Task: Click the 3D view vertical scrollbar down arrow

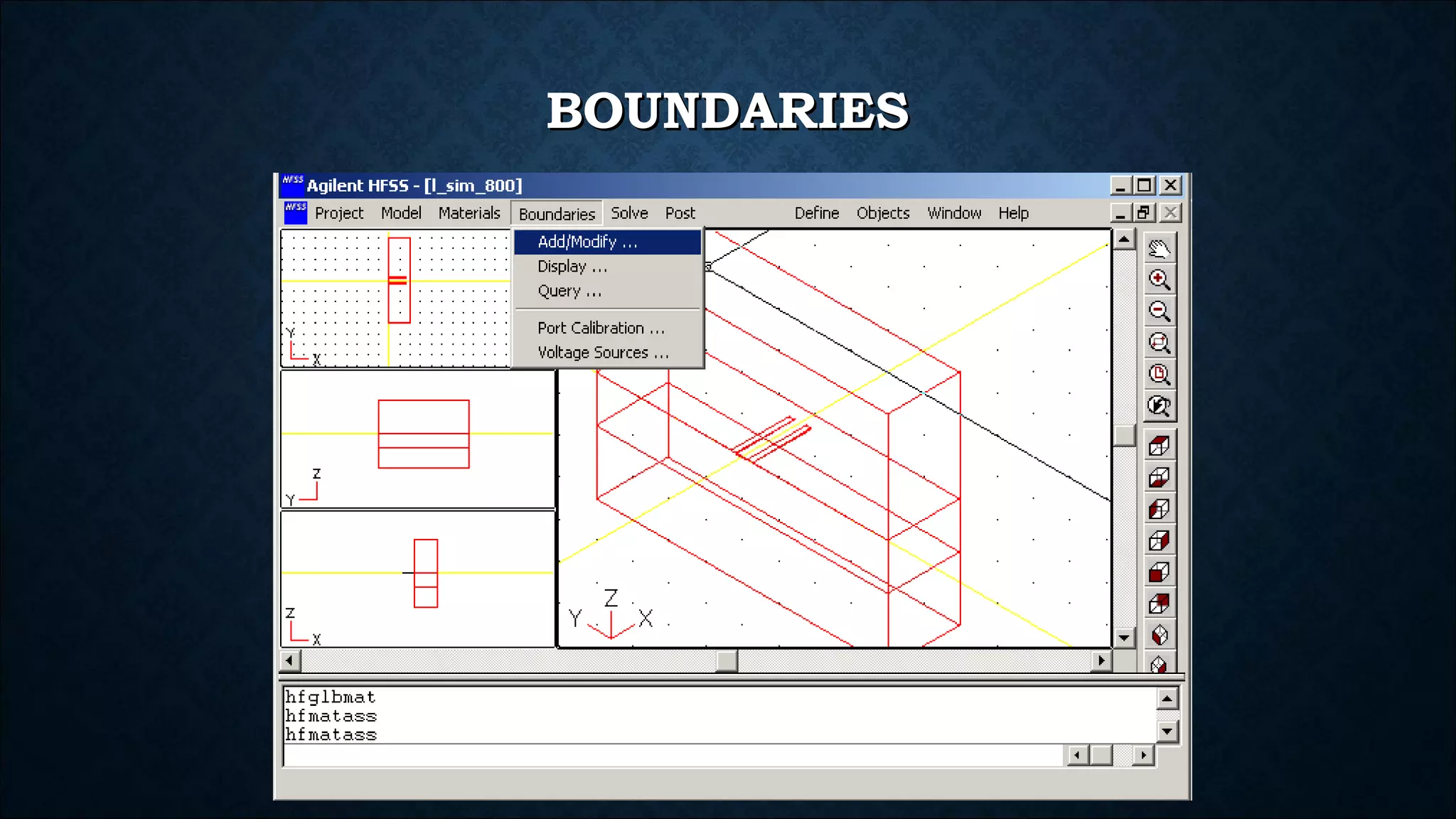Action: (x=1124, y=638)
